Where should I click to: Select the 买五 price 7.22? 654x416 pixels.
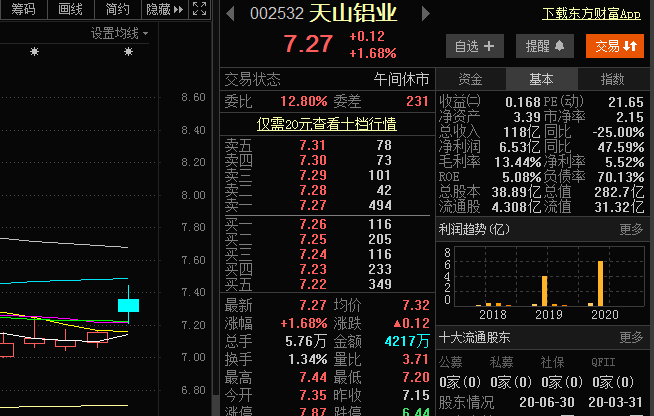(x=312, y=285)
